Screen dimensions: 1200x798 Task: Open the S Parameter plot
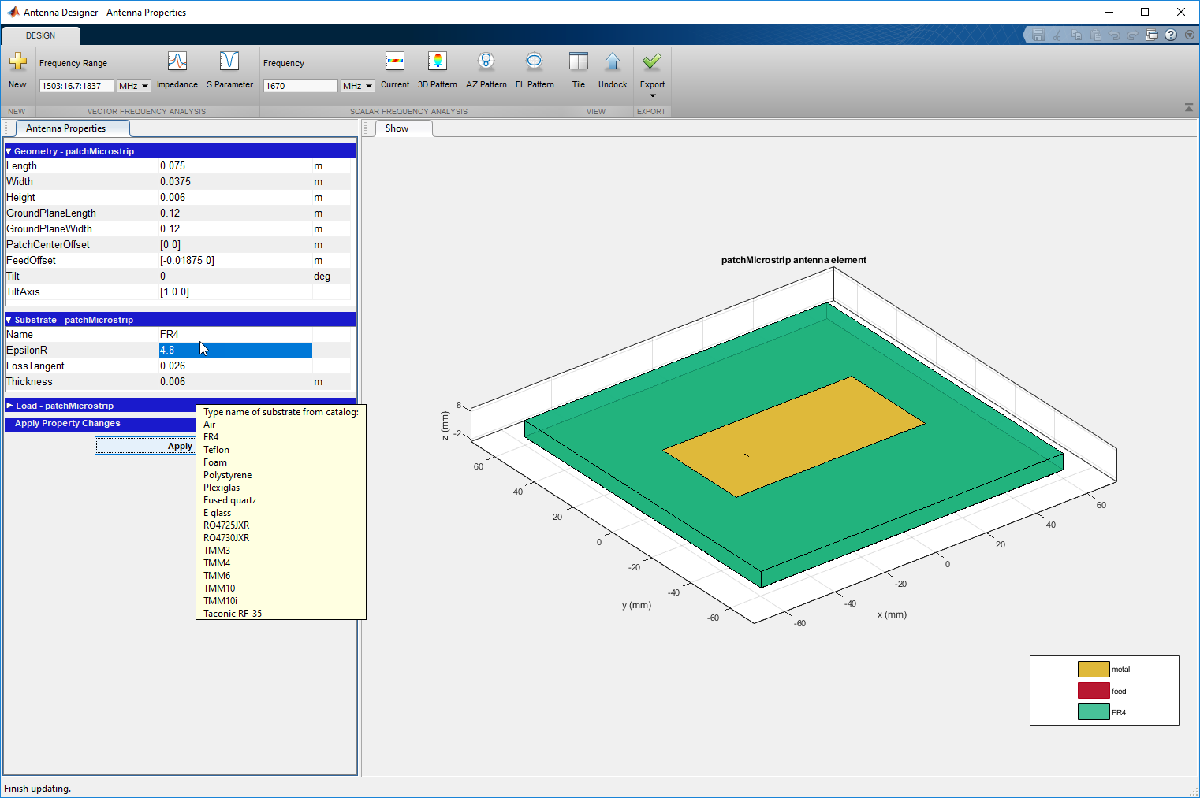(229, 62)
